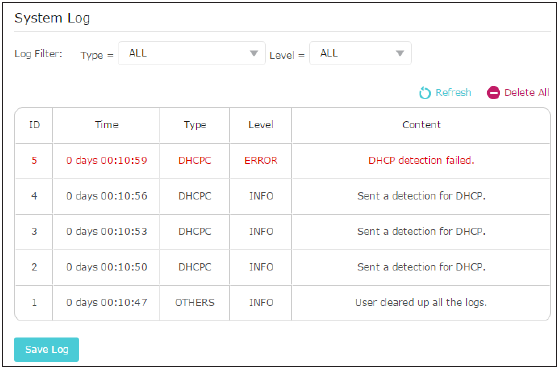
Task: Click the Time column header
Action: click(107, 125)
